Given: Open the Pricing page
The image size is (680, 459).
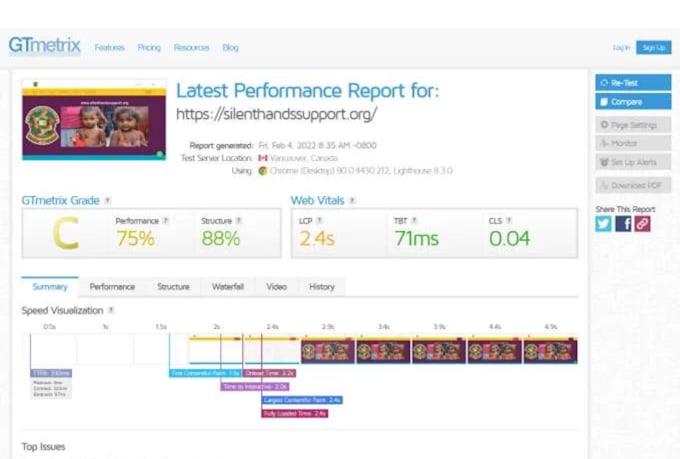Looking at the screenshot, I should [x=149, y=48].
